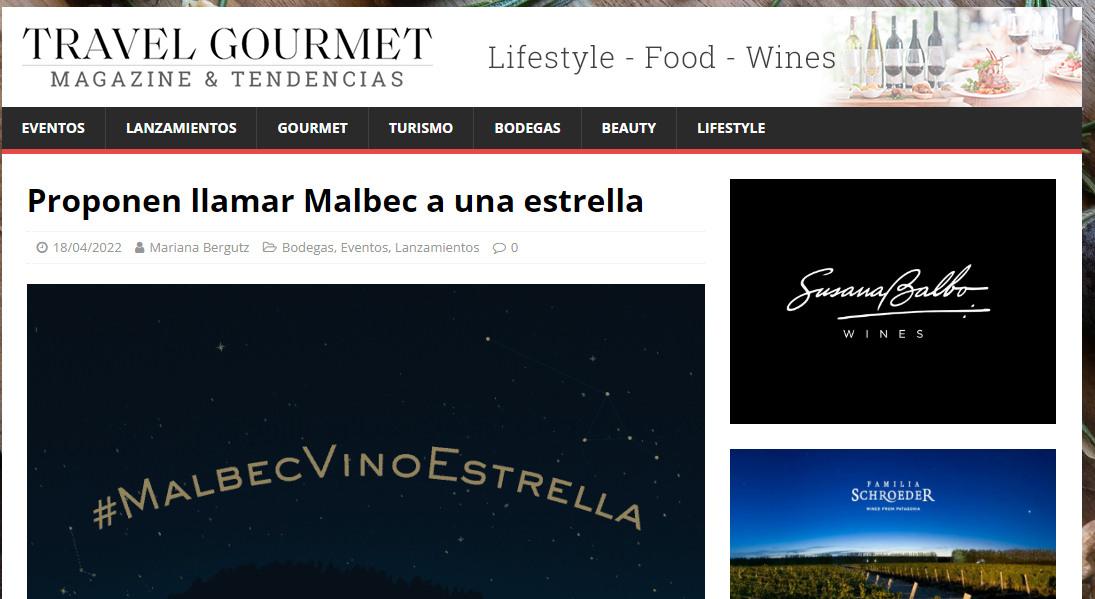Click the #MalbecVinoEstrella article image
1095x599 pixels.
pyautogui.click(x=366, y=441)
